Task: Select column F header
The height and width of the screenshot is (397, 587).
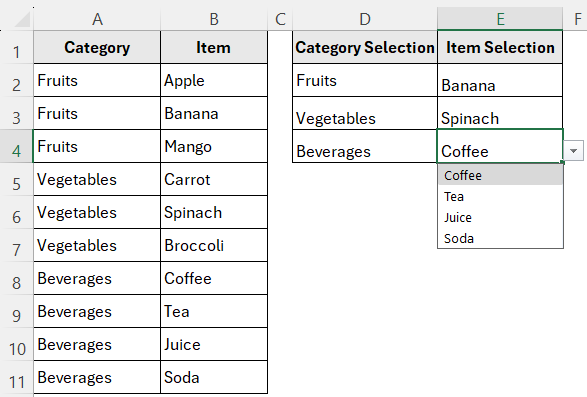Action: pos(577,19)
